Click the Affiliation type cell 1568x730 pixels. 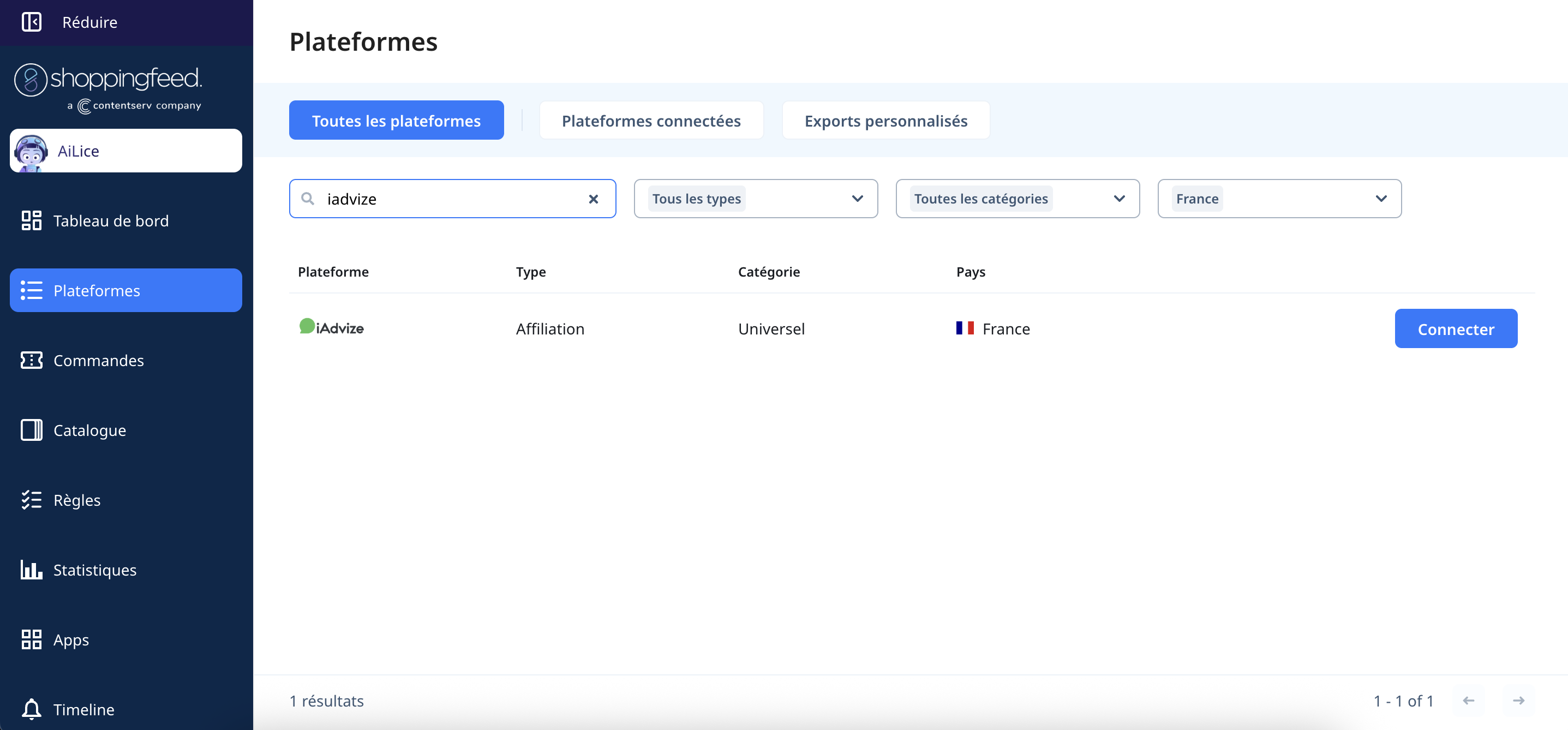pos(549,329)
